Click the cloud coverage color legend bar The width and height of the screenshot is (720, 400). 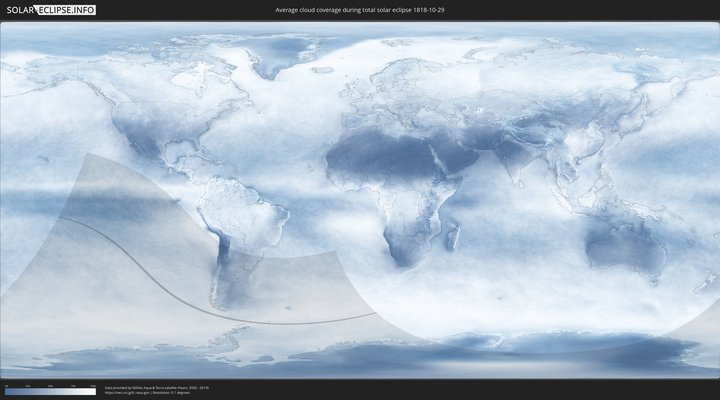[x=50, y=392]
